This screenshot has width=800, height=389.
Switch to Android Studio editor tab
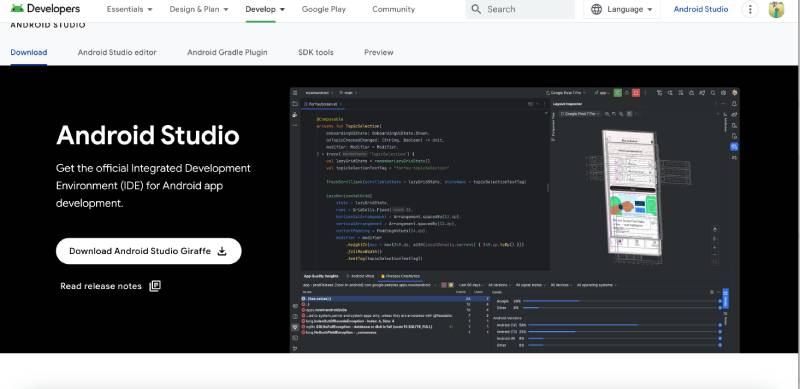point(117,52)
